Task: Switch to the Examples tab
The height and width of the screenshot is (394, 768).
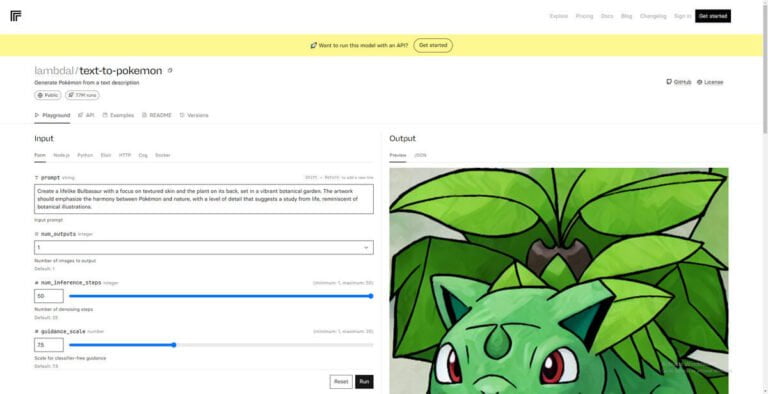Action: 118,115
